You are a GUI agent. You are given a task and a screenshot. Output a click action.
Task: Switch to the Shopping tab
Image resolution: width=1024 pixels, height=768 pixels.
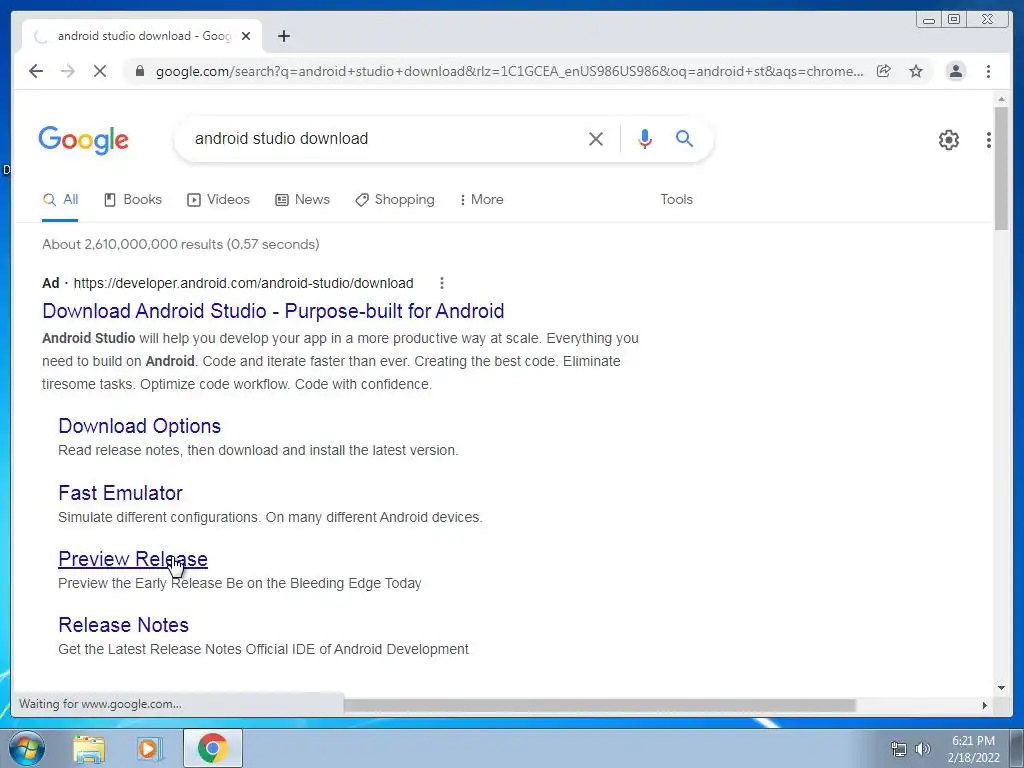394,200
